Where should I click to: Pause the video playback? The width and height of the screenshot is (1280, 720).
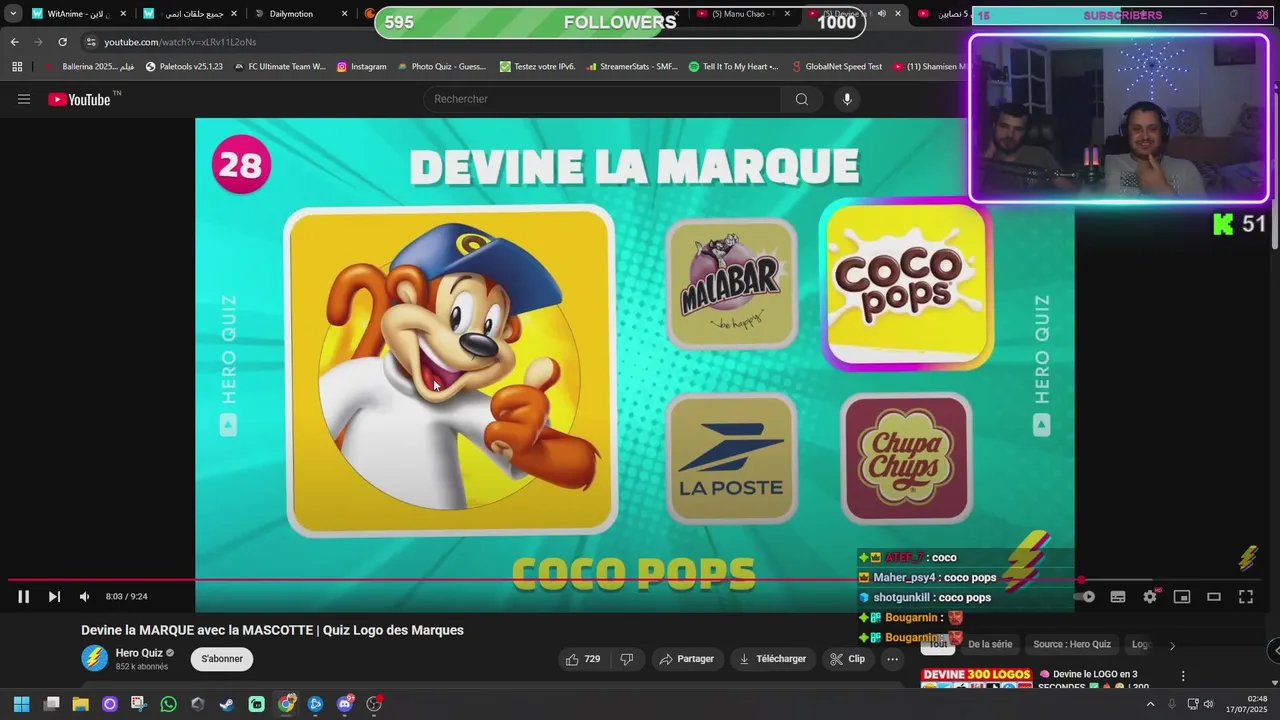23,597
